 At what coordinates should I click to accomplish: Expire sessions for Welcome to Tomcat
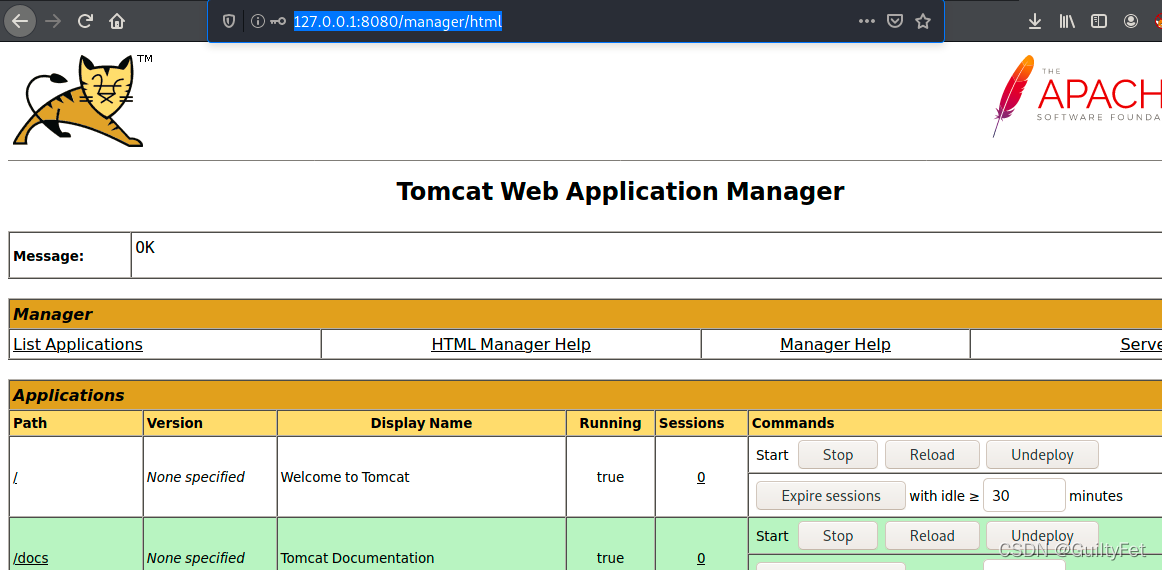pos(831,496)
